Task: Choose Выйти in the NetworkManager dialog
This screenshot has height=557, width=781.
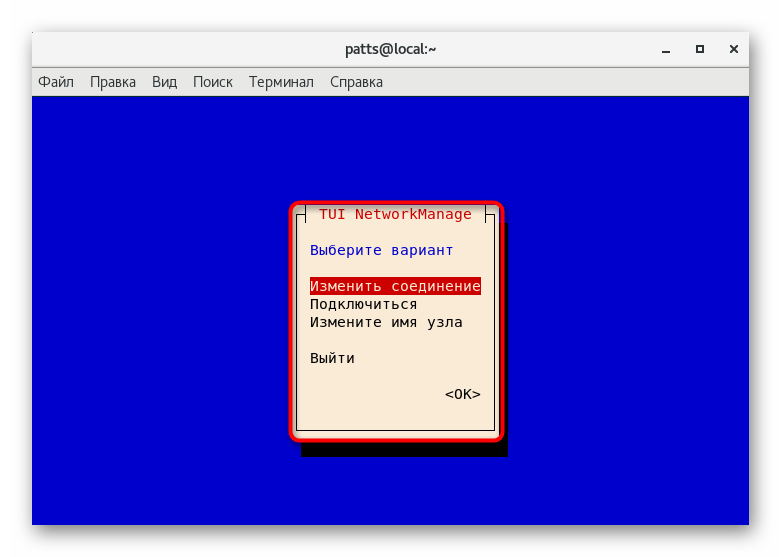Action: pos(332,358)
